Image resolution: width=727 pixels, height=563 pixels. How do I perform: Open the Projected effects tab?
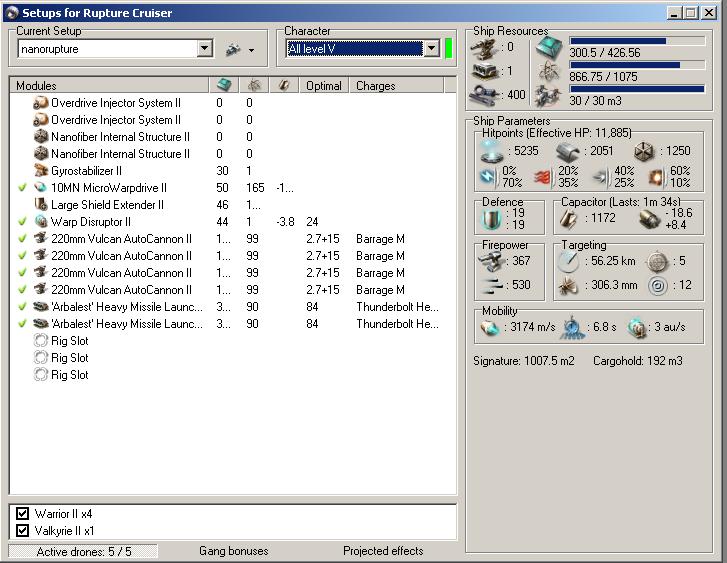(383, 551)
